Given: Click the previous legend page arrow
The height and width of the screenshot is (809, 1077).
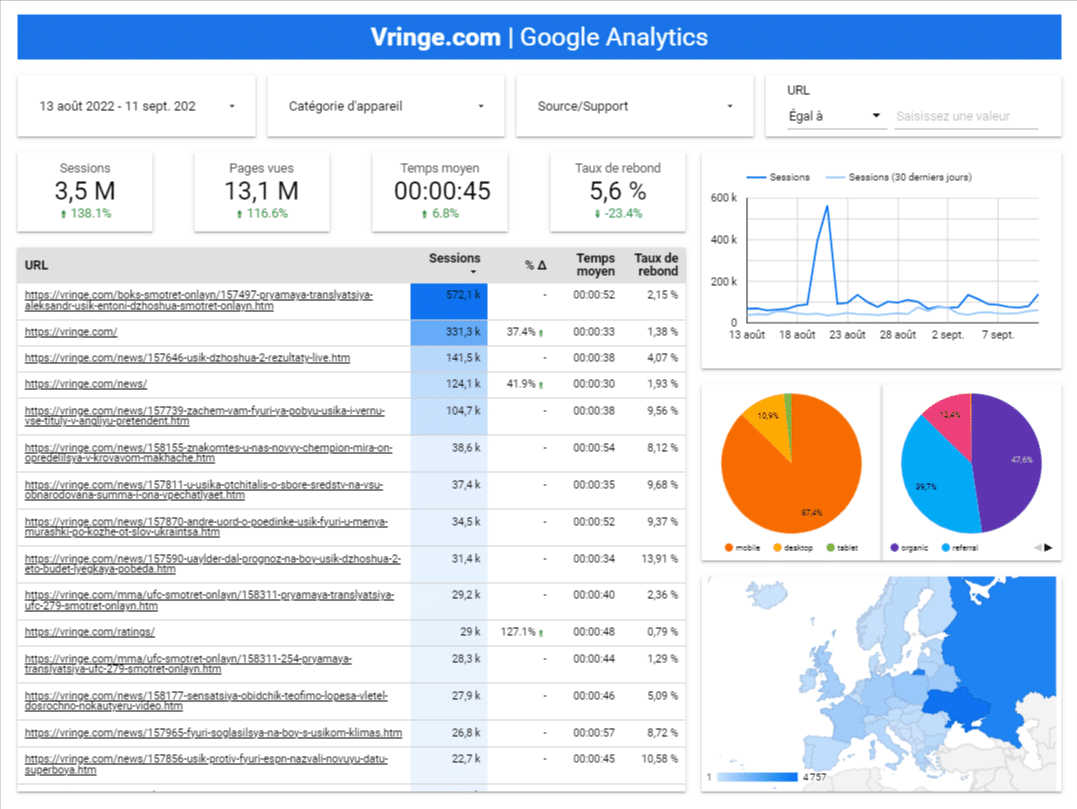Looking at the screenshot, I should [1037, 548].
